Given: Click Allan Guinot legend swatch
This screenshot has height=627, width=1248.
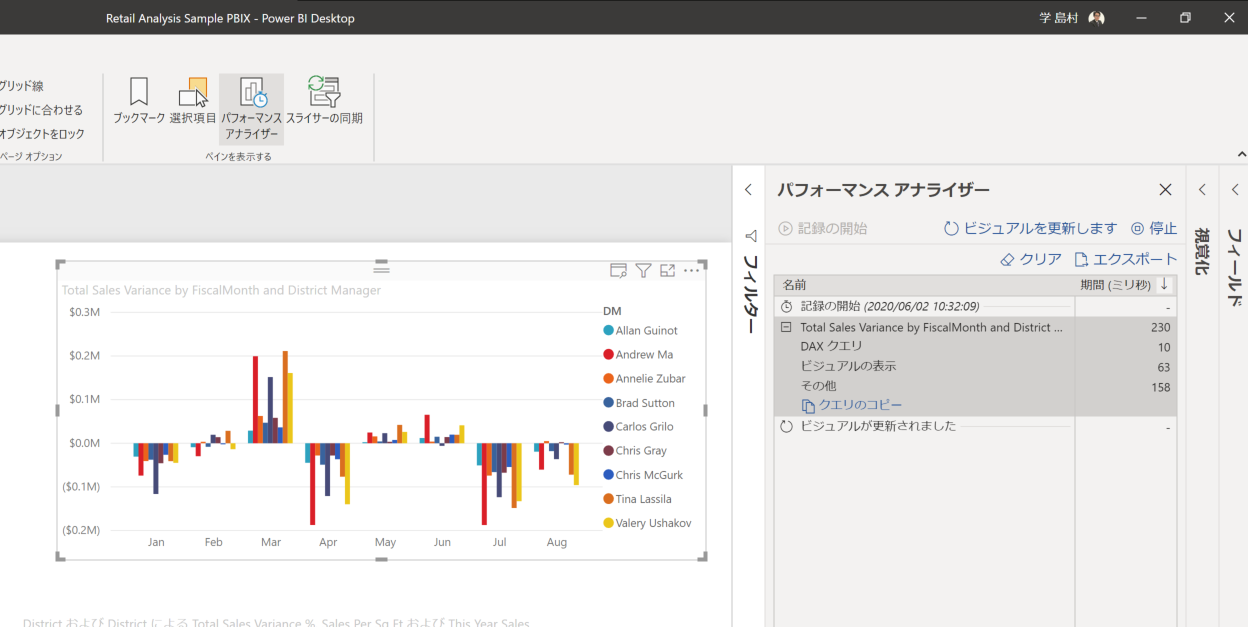Looking at the screenshot, I should pos(608,331).
